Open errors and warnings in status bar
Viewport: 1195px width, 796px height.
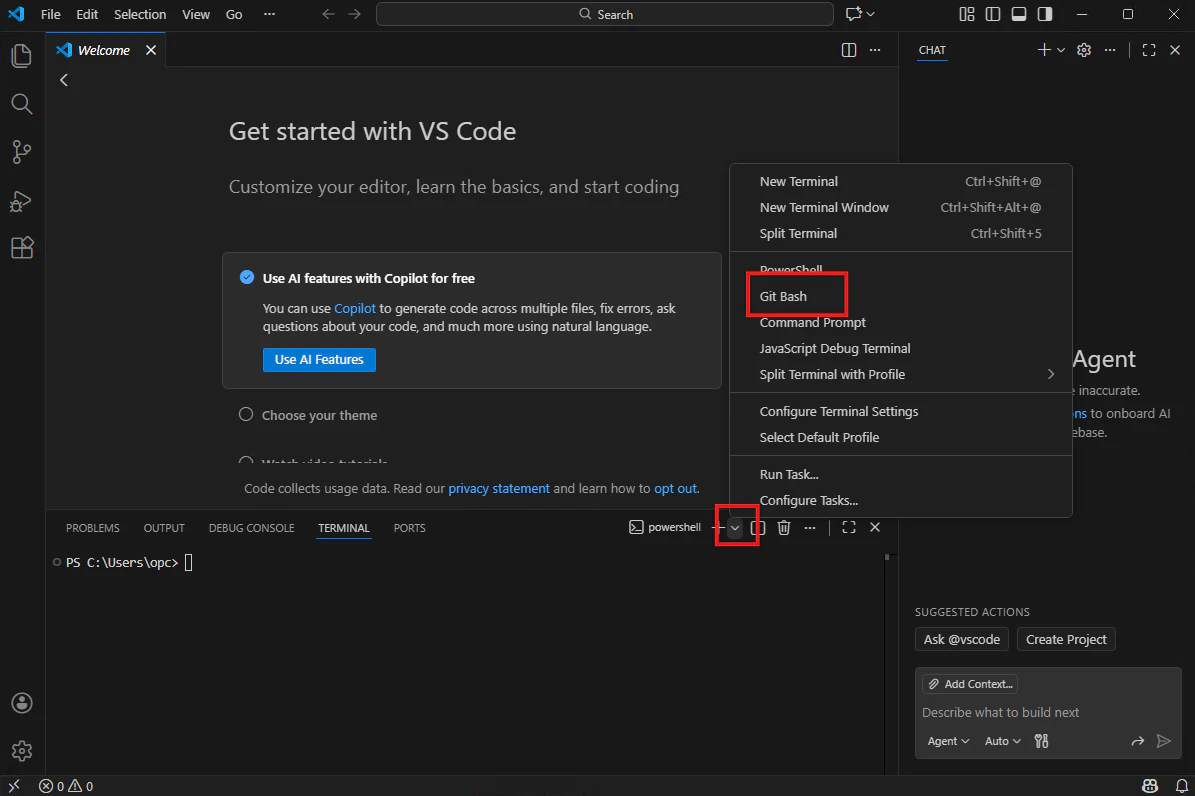point(66,786)
